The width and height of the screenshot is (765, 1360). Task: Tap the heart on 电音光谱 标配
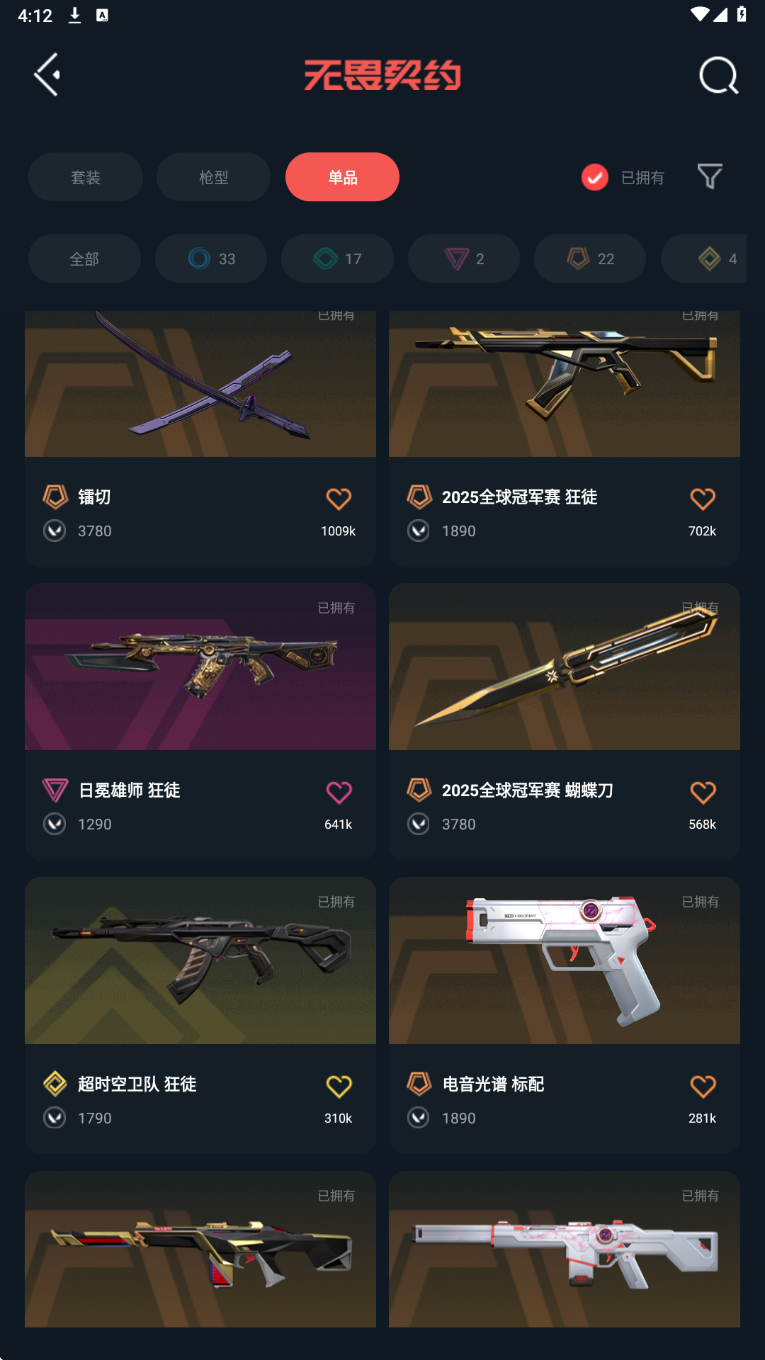point(703,1086)
